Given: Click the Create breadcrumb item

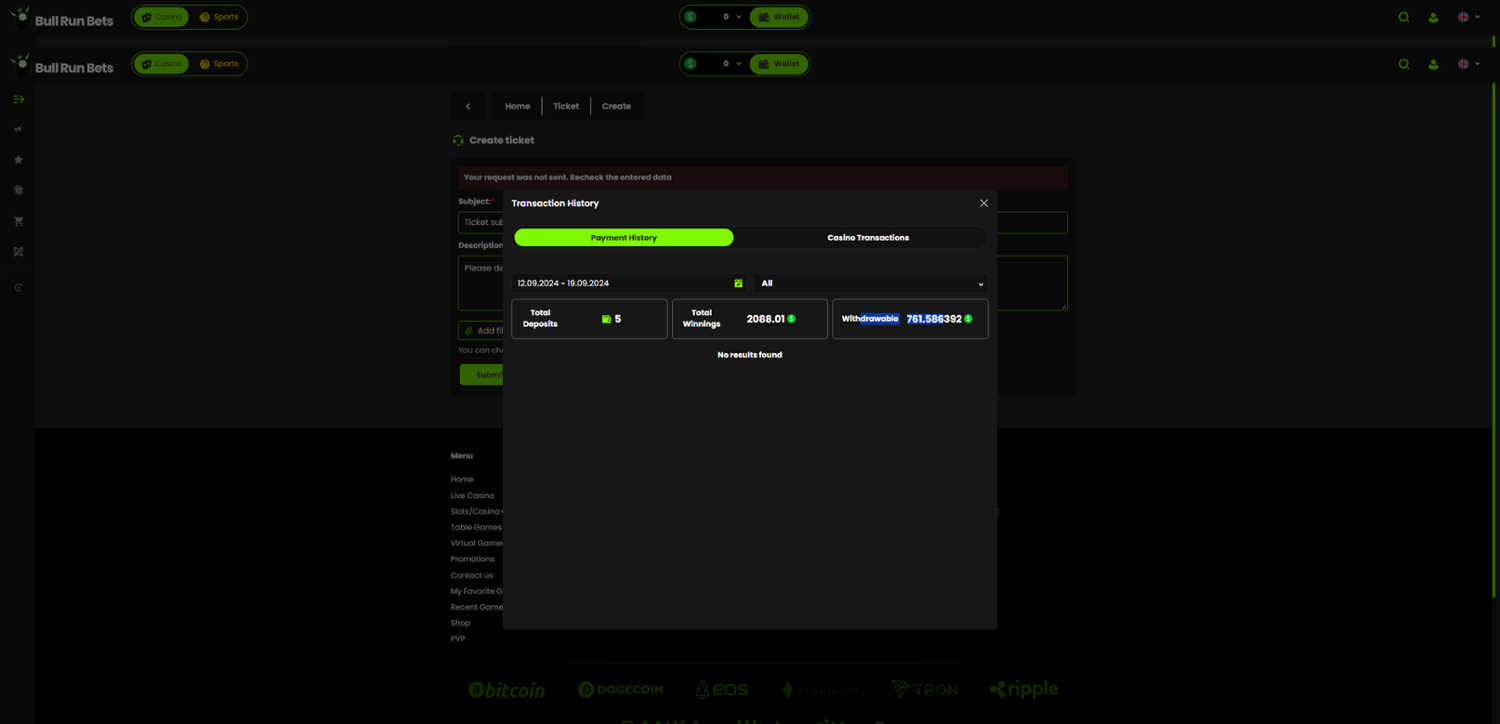Looking at the screenshot, I should 616,106.
